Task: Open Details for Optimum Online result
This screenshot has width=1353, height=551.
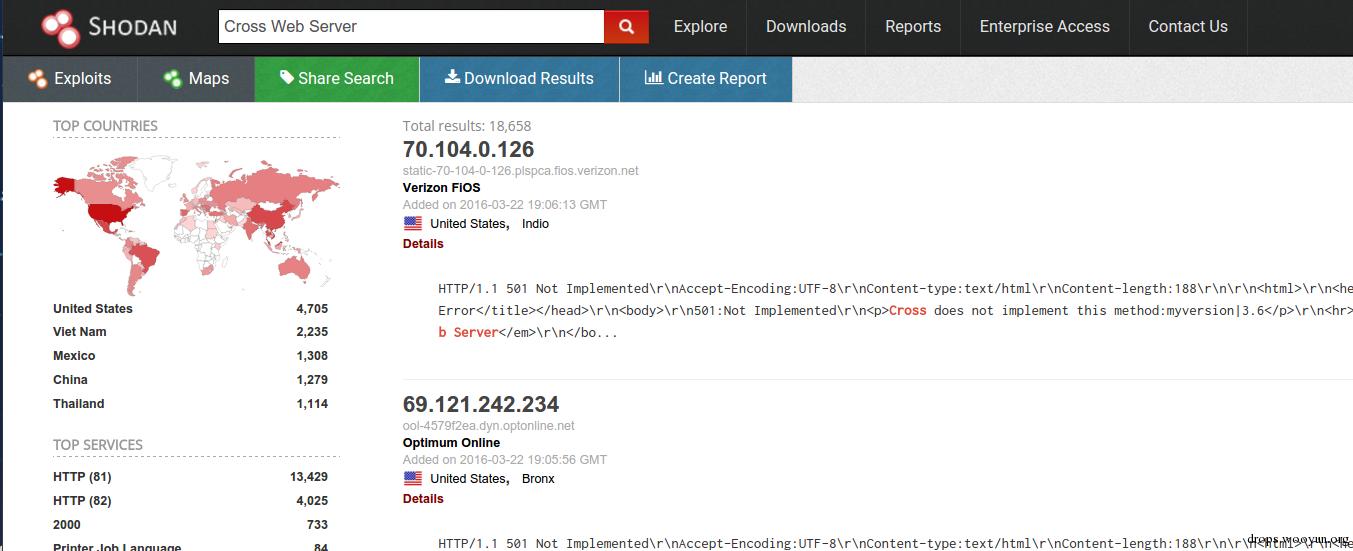Action: pos(423,499)
